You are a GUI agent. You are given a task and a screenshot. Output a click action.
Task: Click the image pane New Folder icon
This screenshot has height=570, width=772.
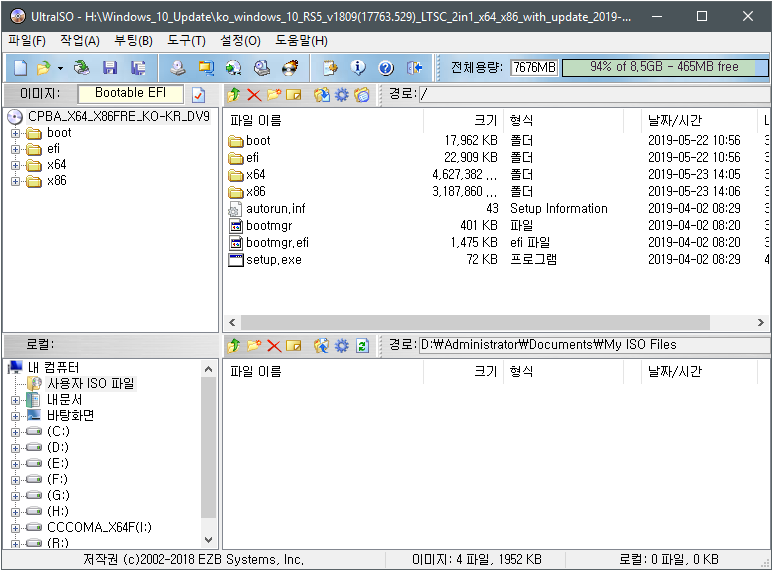[274, 95]
